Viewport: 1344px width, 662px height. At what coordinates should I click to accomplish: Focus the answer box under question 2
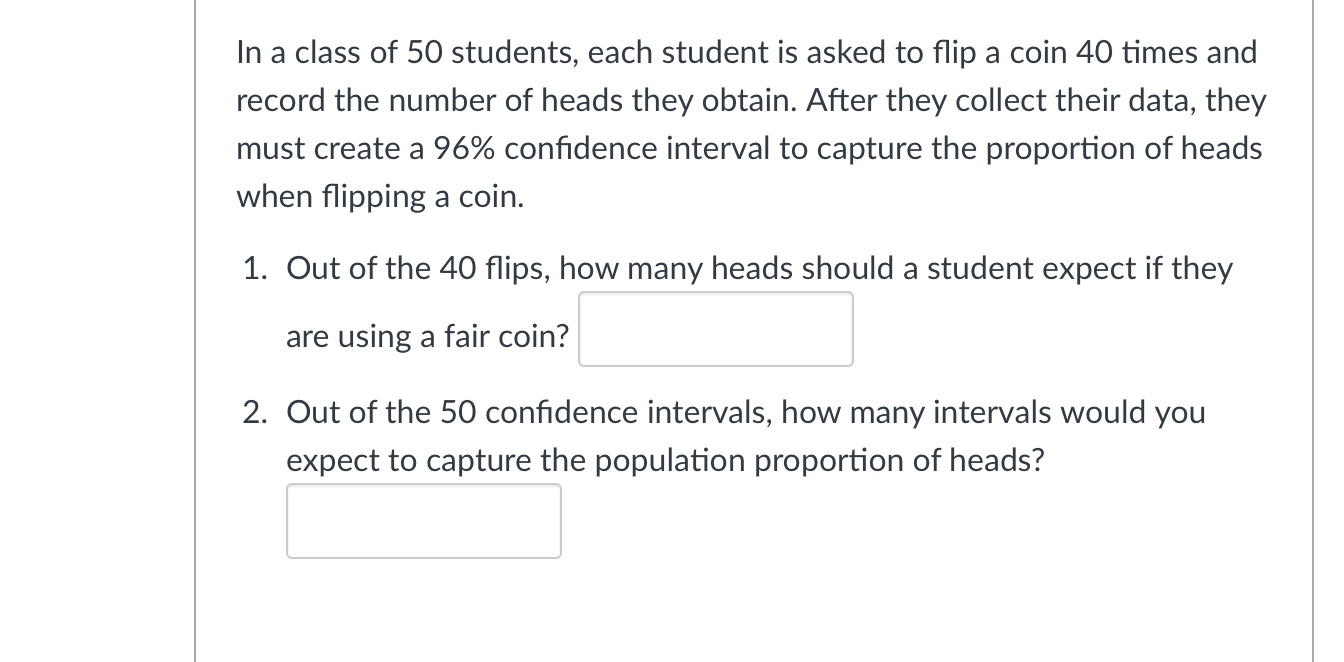point(424,521)
